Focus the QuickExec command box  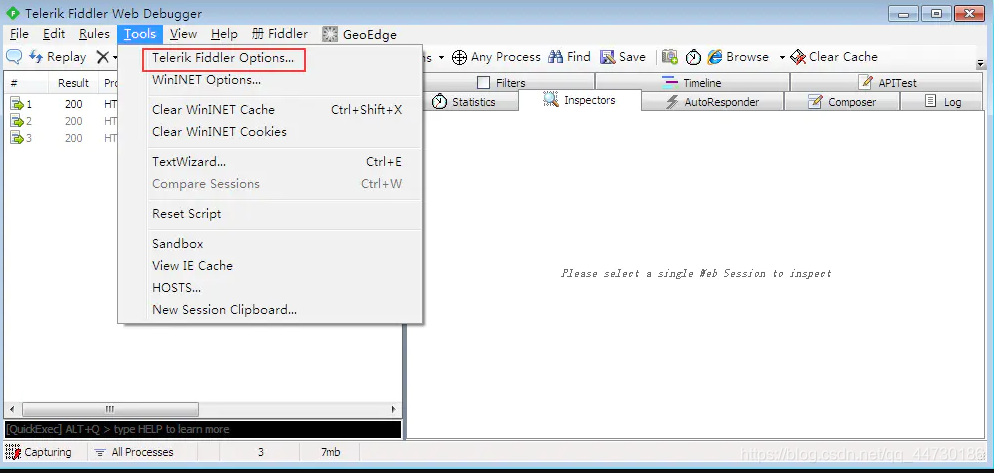point(203,429)
